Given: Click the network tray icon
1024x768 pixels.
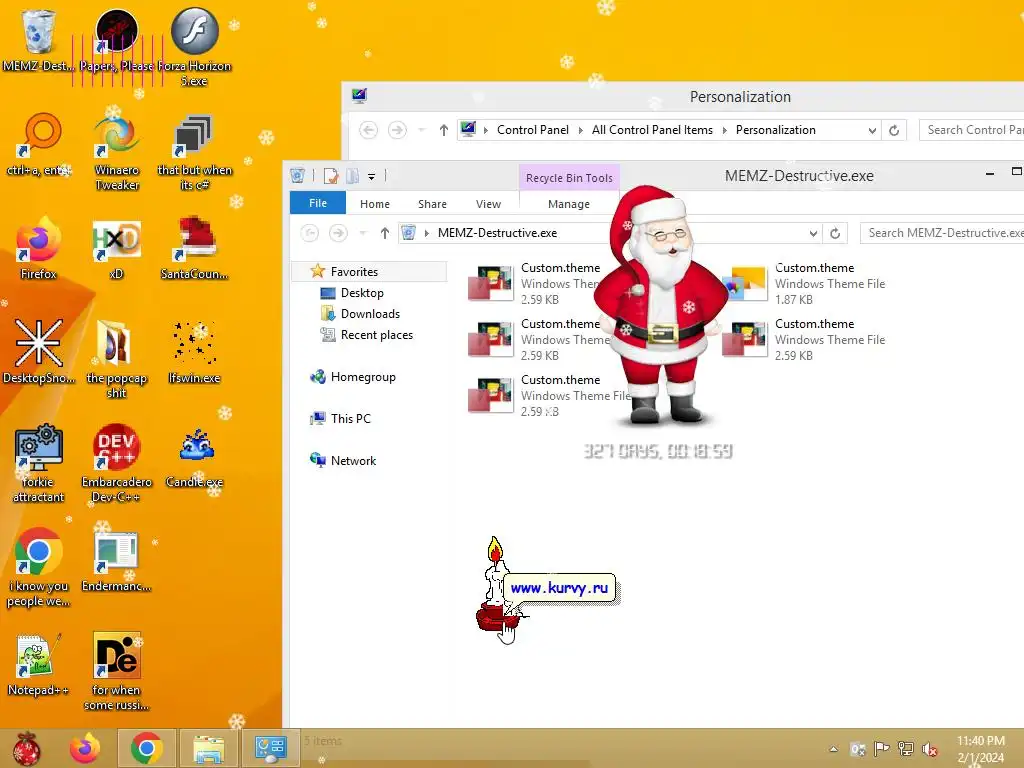Looking at the screenshot, I should tap(906, 749).
